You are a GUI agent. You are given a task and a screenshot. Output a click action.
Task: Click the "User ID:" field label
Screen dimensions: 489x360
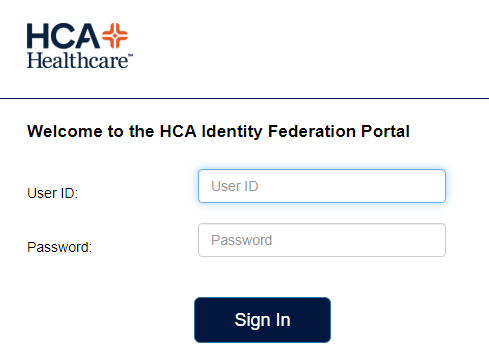pos(53,193)
